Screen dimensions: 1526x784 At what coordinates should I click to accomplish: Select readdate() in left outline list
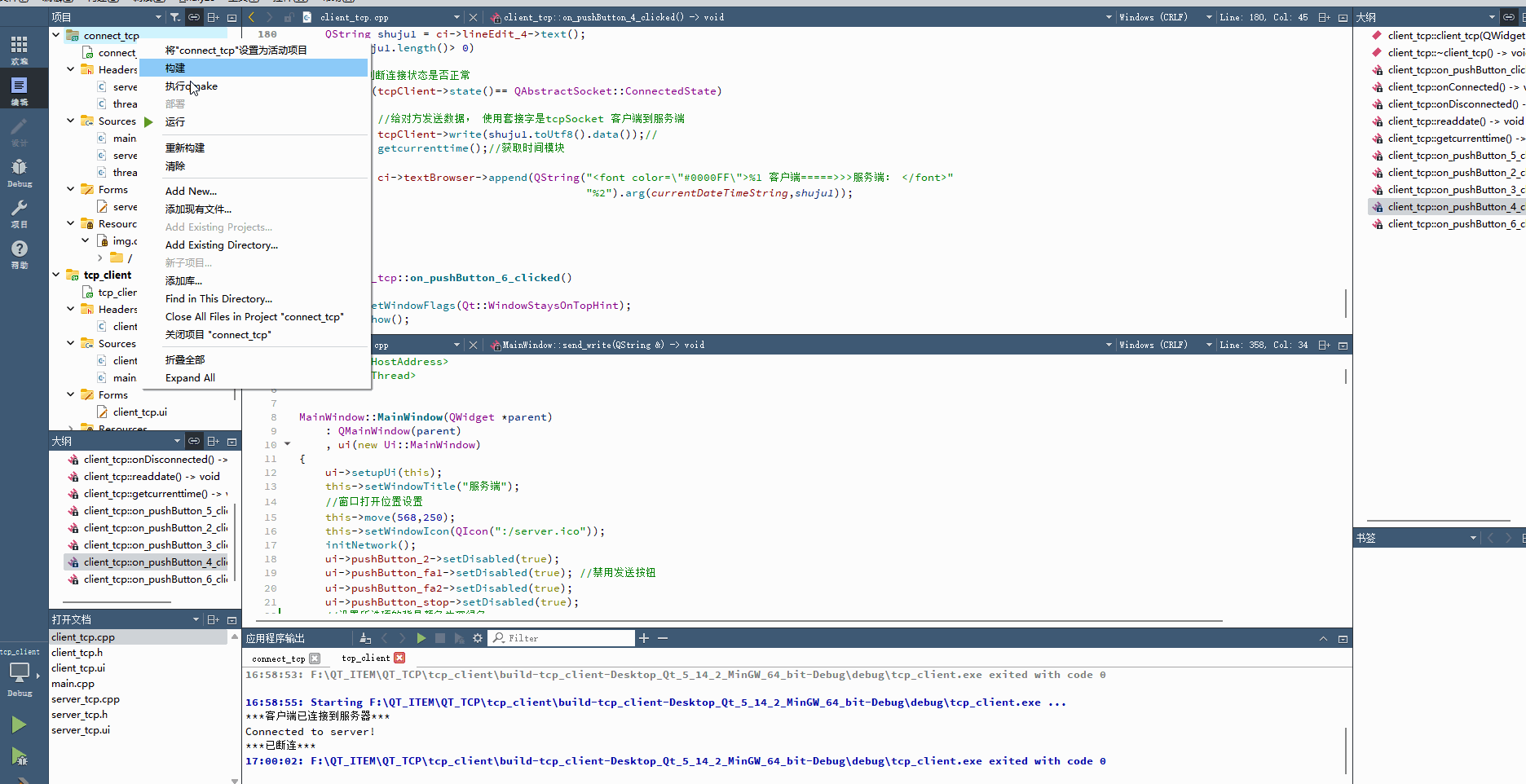(x=152, y=477)
